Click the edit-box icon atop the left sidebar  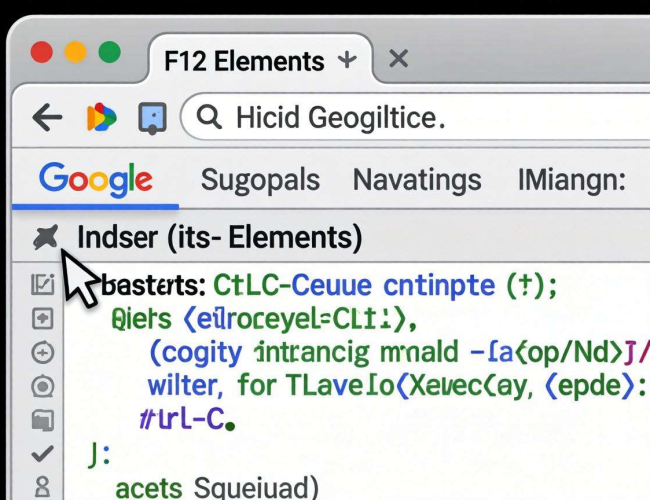42,286
